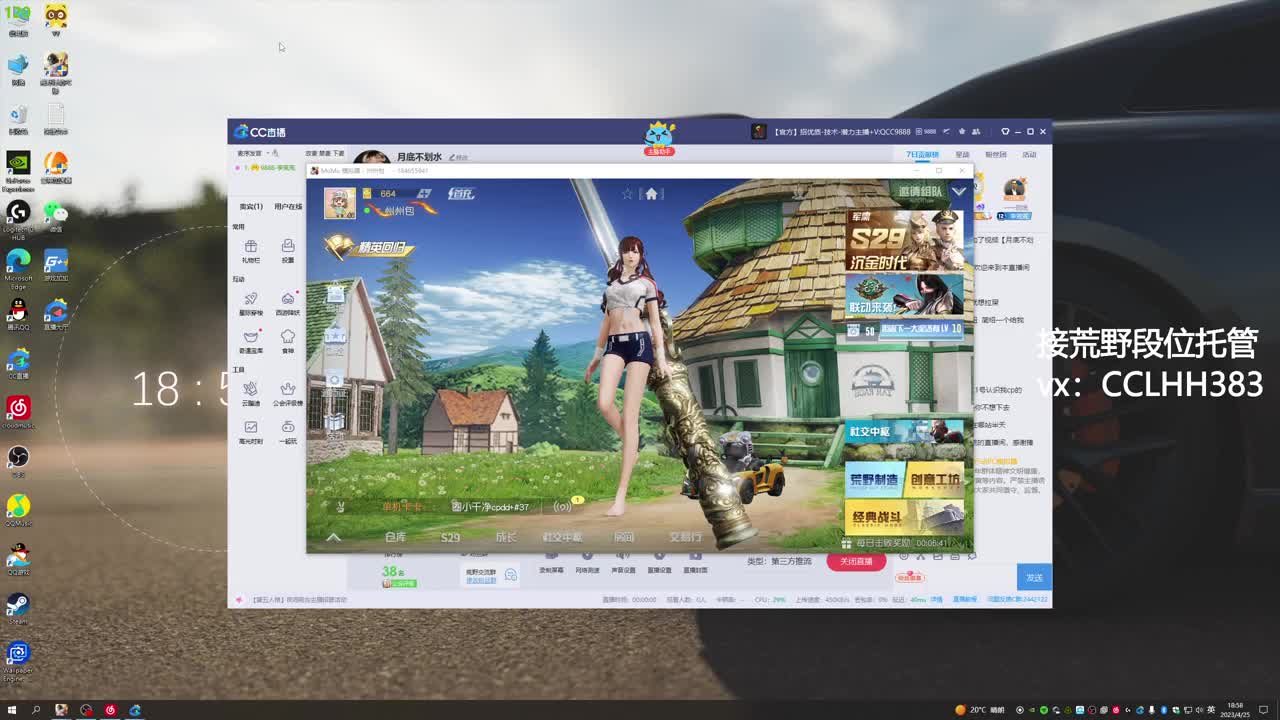Switch to the 星踪 tab
The image size is (1280, 720).
click(963, 155)
